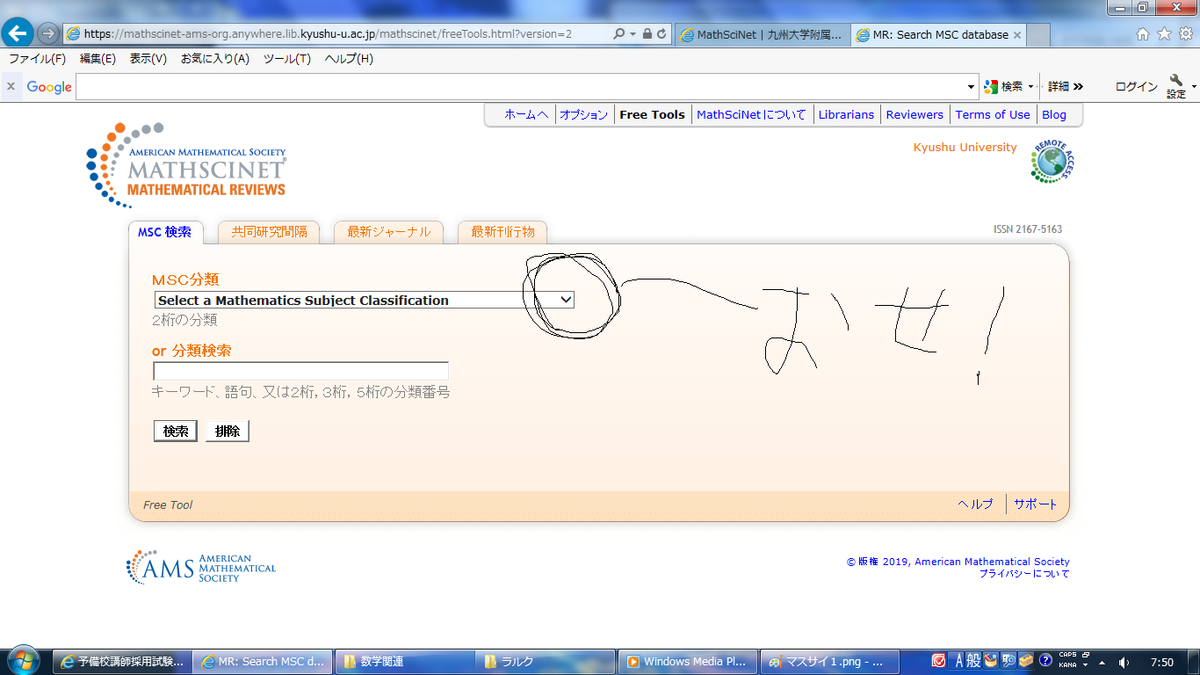Open the 編集(E) menu
This screenshot has width=1200, height=675.
point(97,59)
